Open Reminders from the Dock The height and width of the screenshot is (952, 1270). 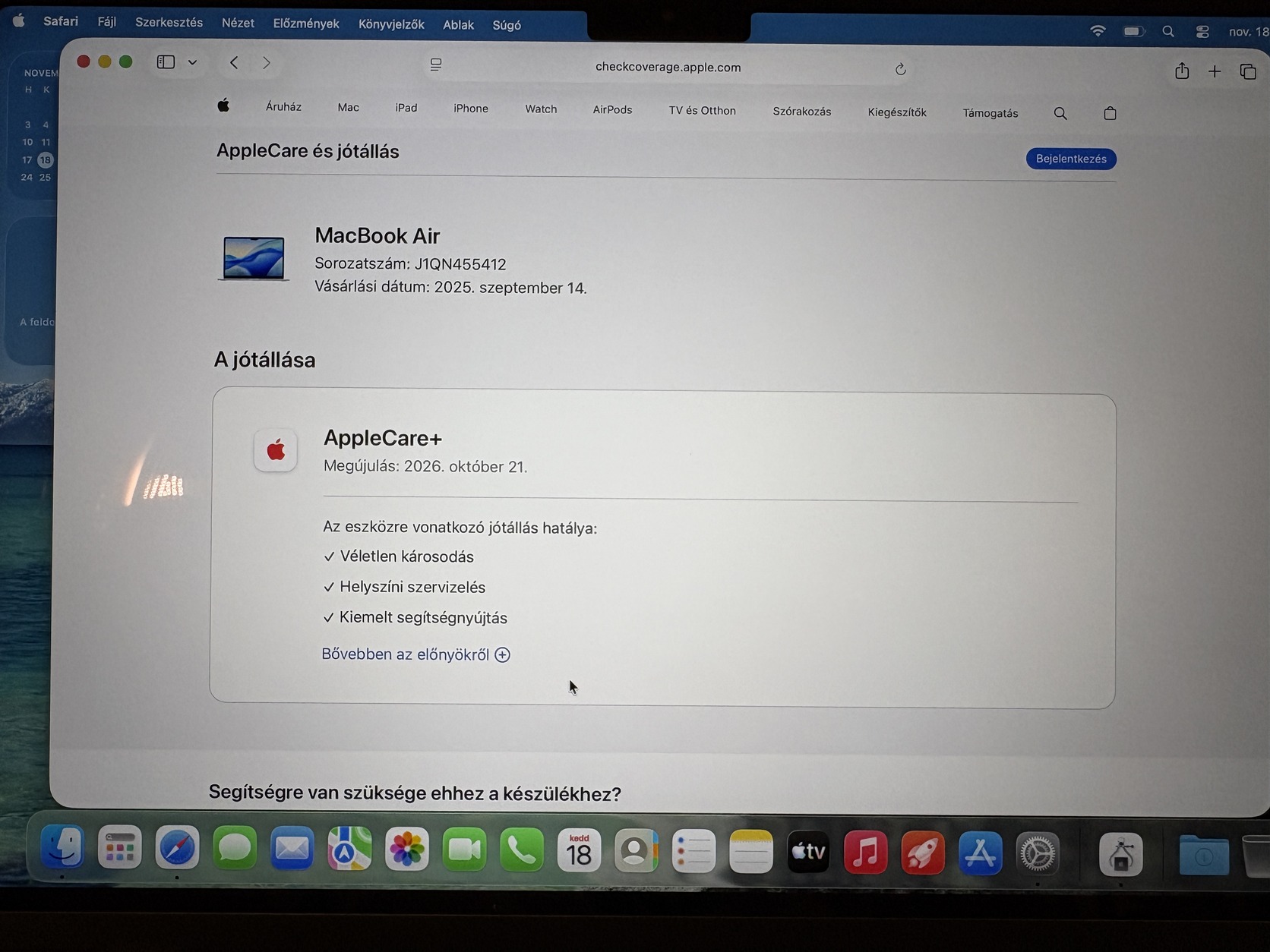click(693, 851)
